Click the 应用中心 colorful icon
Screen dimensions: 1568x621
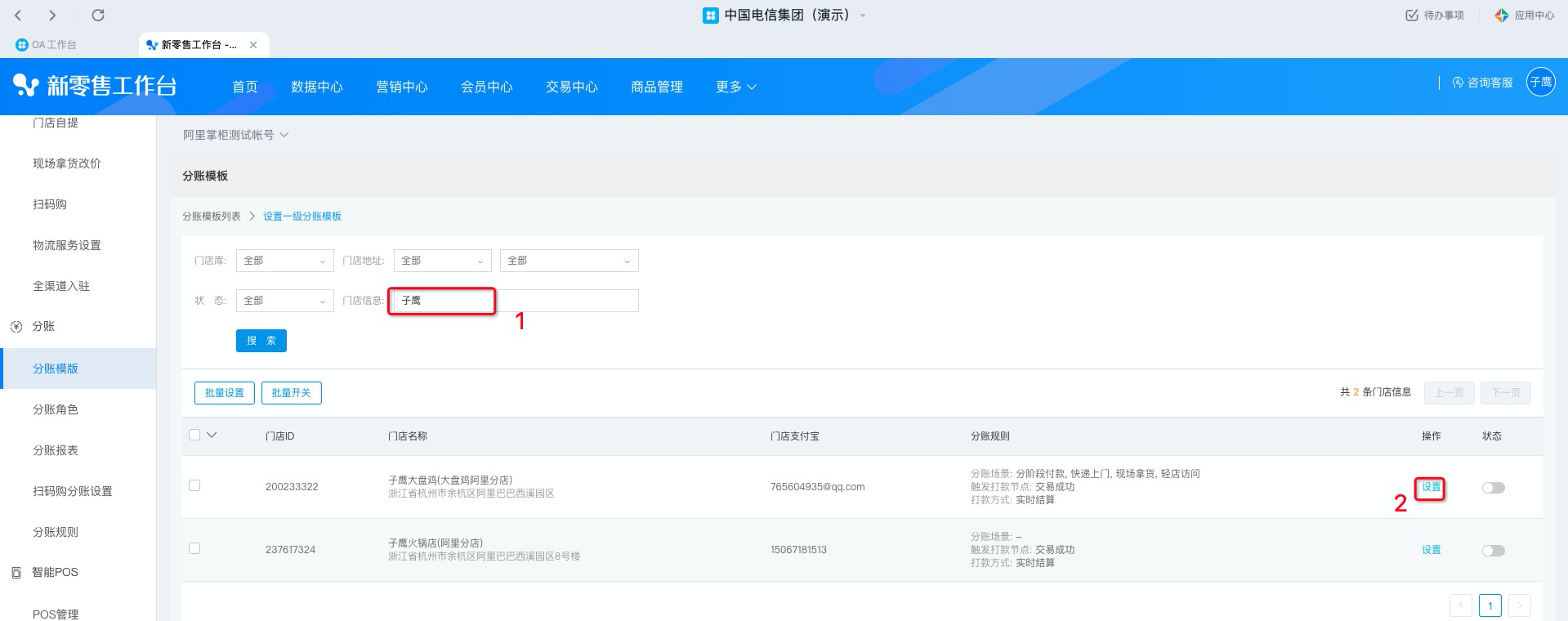(x=1502, y=16)
